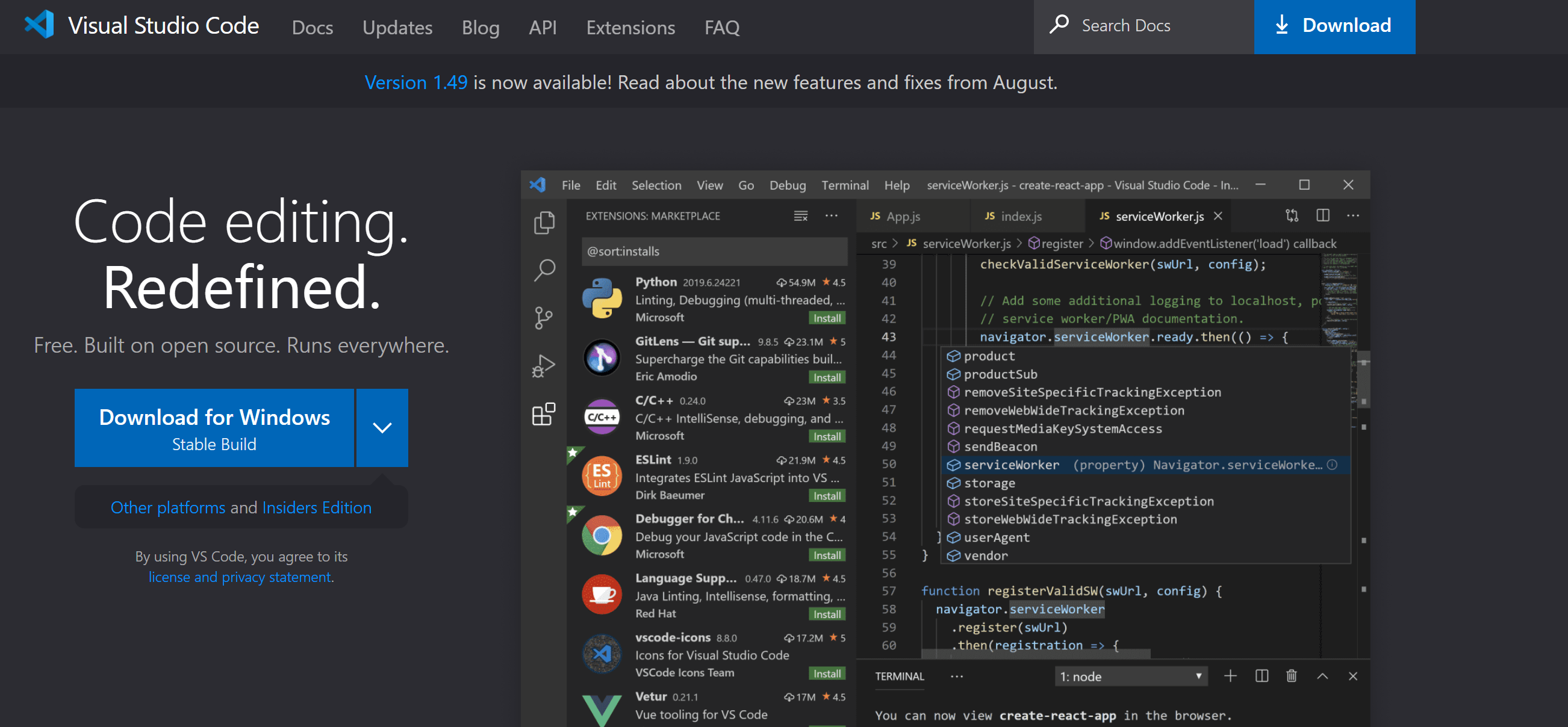The height and width of the screenshot is (727, 1568).
Task: Maximize the terminal panel with the chevron icon
Action: click(x=1322, y=676)
